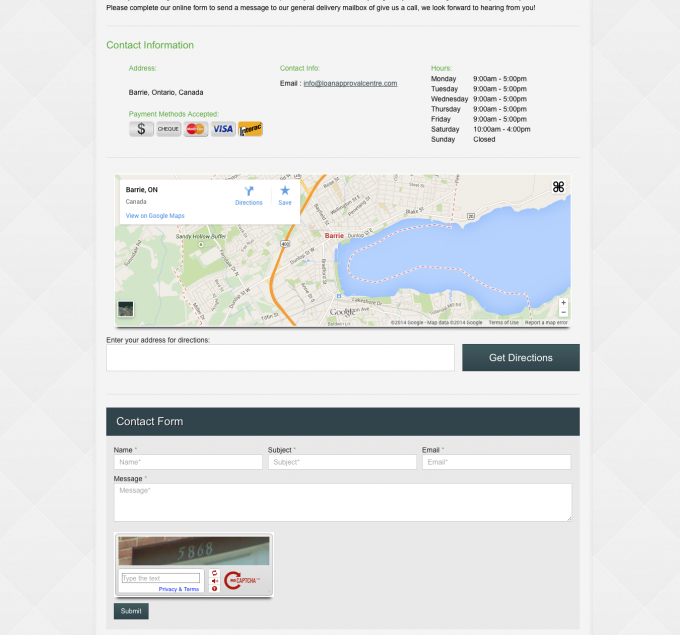Click the satellite view thumbnail on map
This screenshot has height=635, width=680.
[x=125, y=309]
